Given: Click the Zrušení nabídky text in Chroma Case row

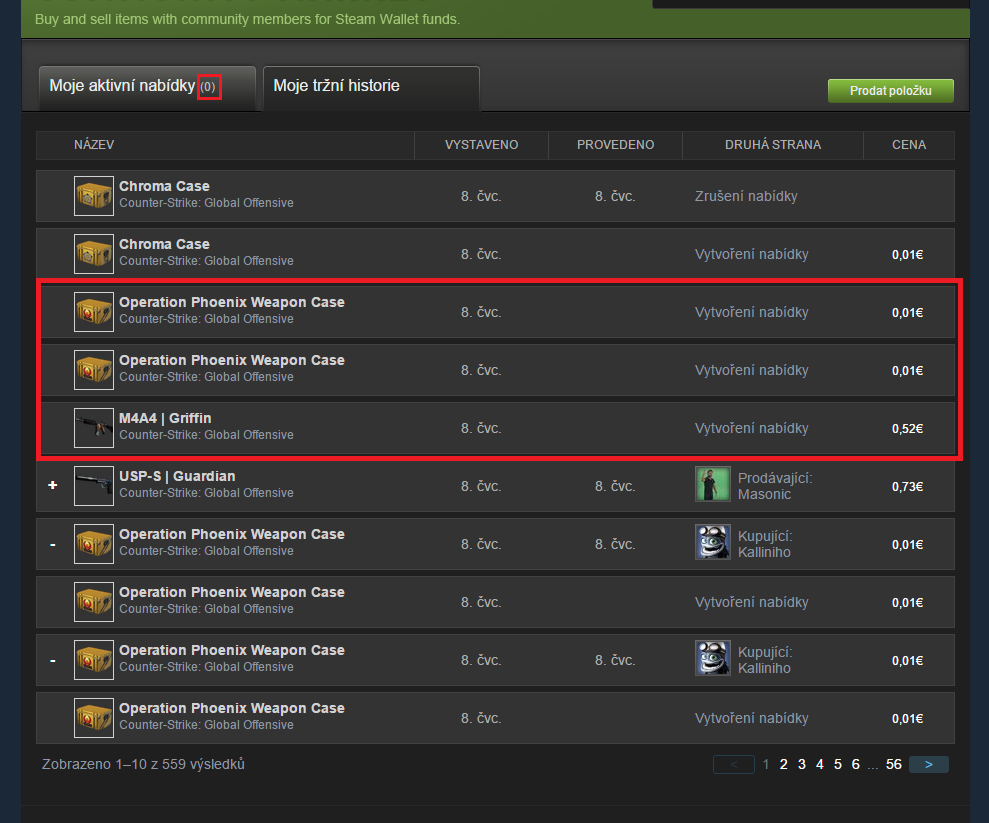Looking at the screenshot, I should point(746,196).
